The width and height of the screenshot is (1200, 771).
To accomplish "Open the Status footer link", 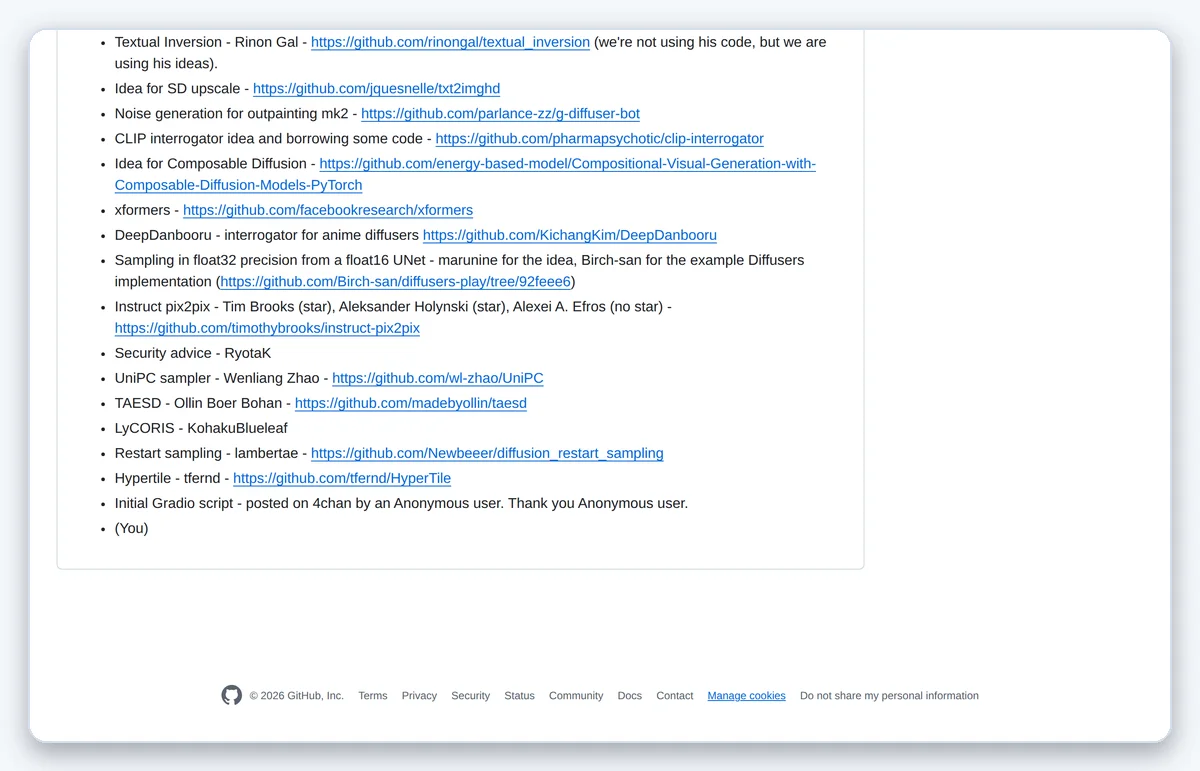I will point(519,696).
